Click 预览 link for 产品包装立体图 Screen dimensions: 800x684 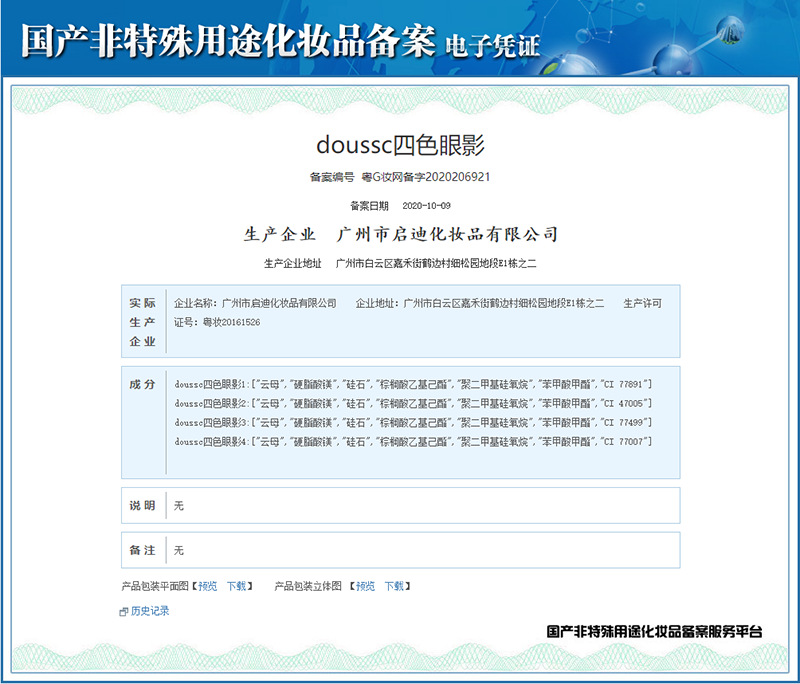pos(365,586)
